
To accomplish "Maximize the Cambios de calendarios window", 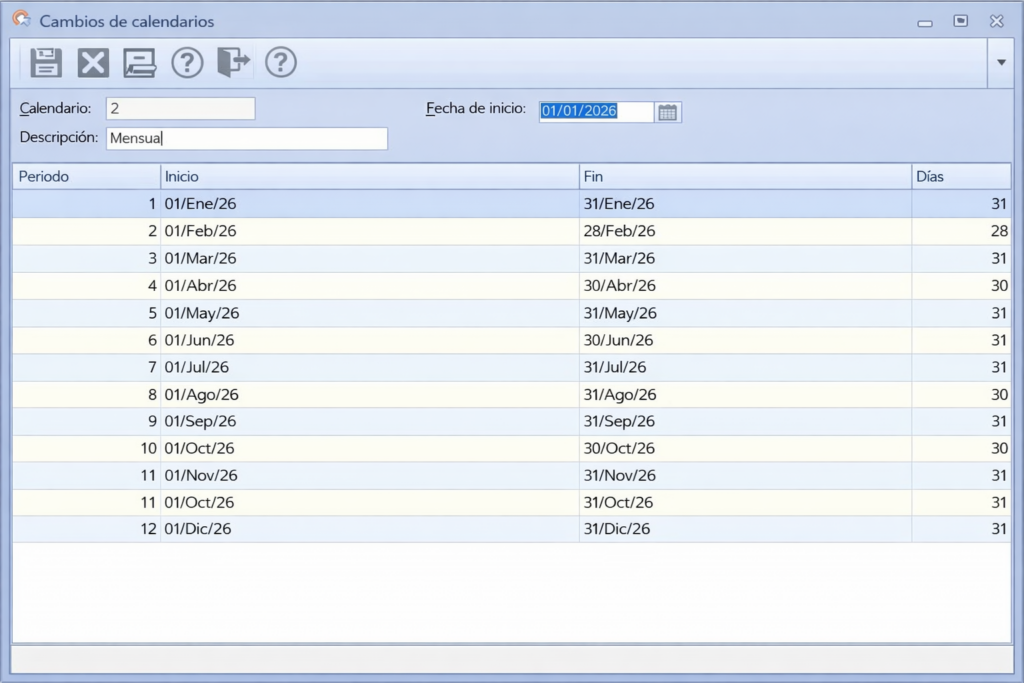I will (x=961, y=21).
